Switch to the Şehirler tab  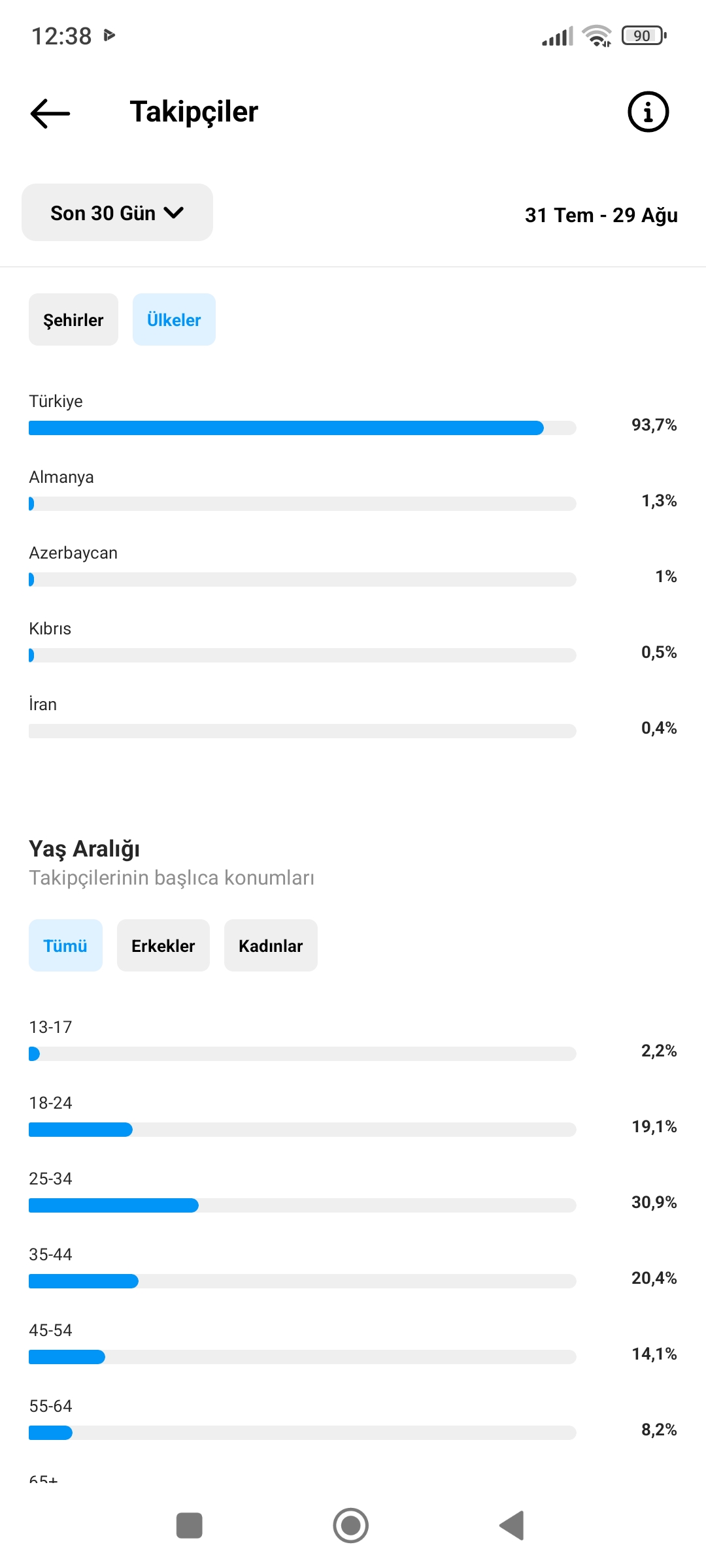pos(73,319)
